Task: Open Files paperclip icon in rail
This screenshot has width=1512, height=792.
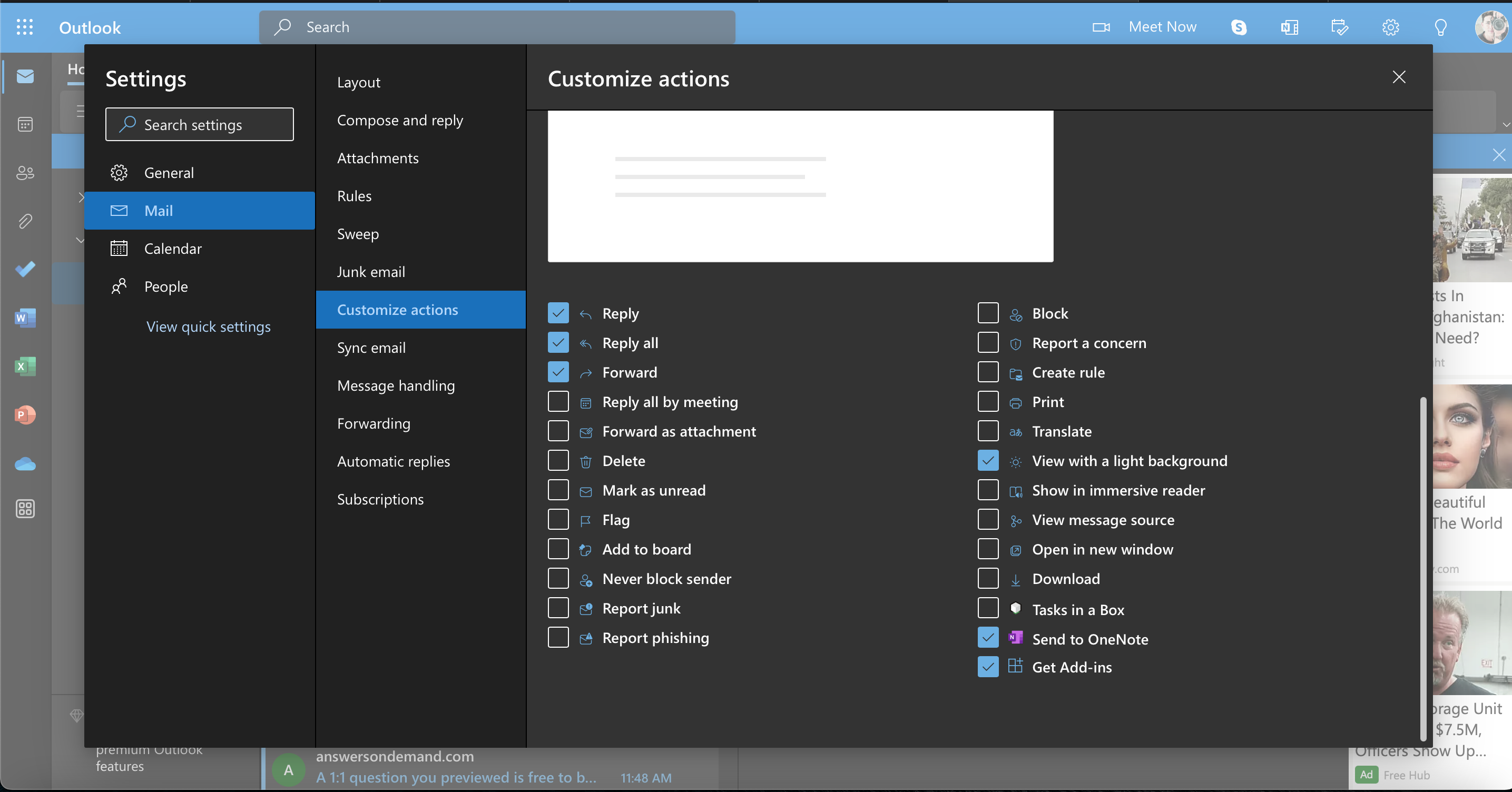Action: [25, 221]
